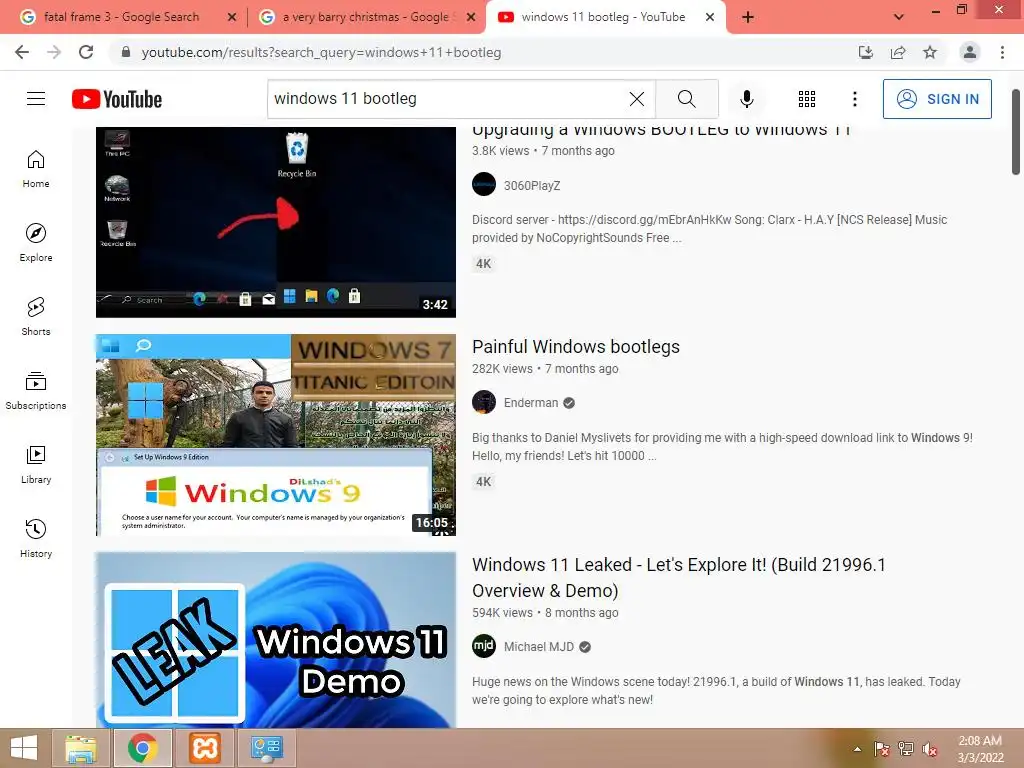Open Subscriptions in the sidebar
This screenshot has height=768, width=1024.
(36, 391)
